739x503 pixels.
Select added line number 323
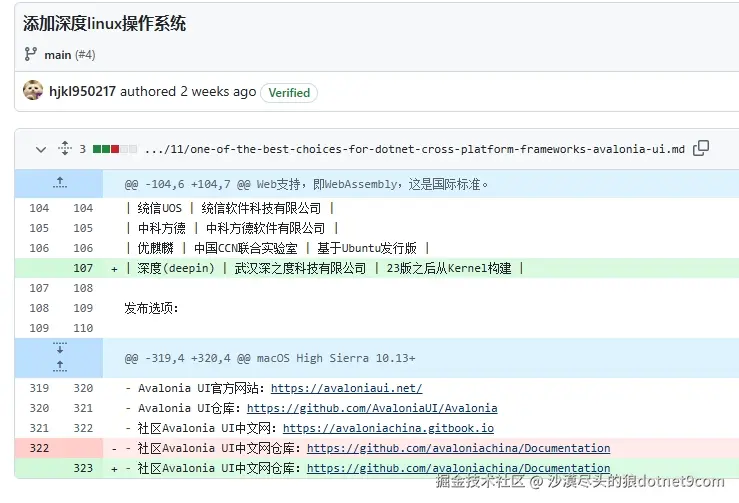pos(83,468)
